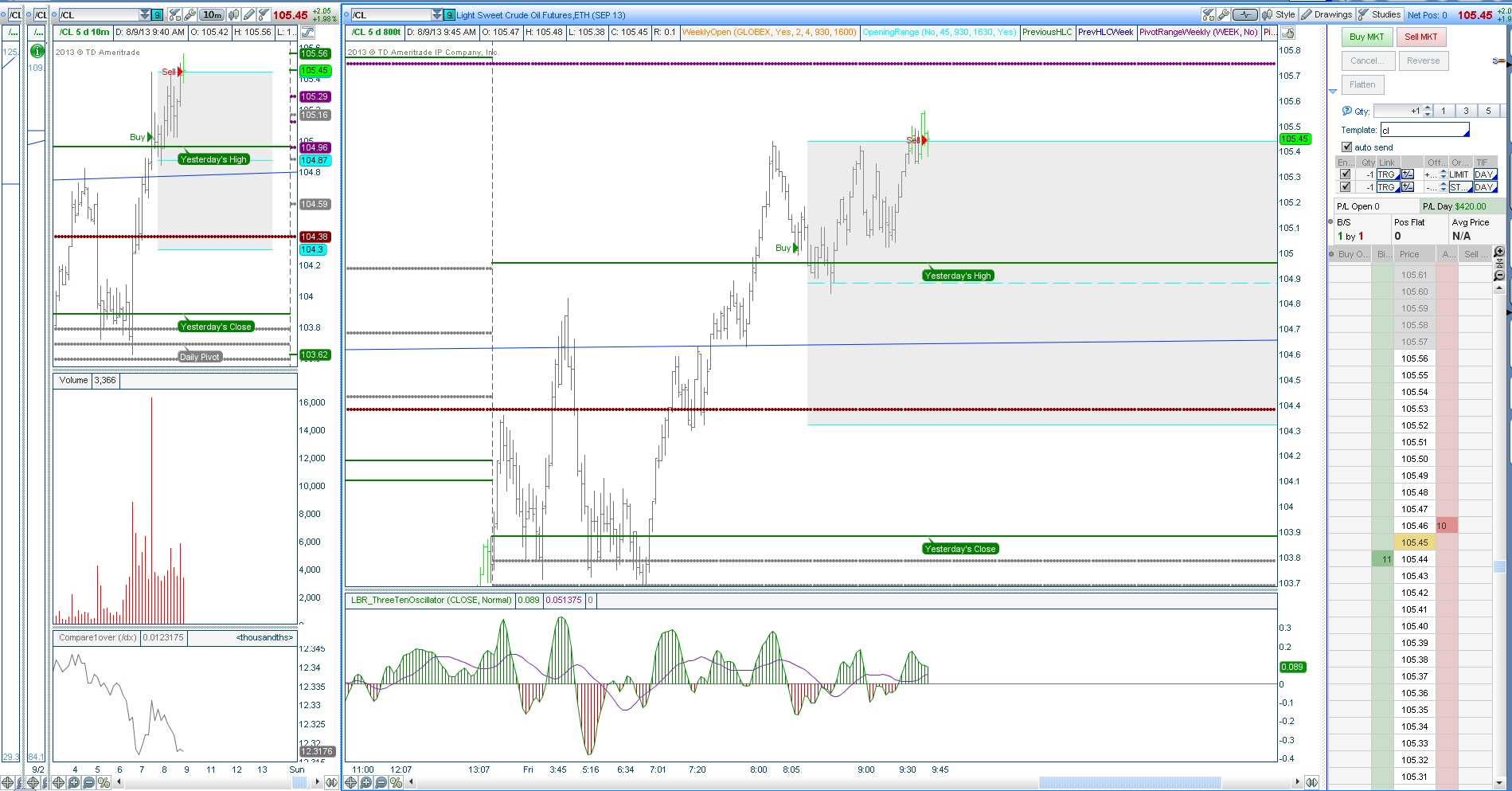Click the green info icon in left panel
The height and width of the screenshot is (791, 1512).
(37, 51)
